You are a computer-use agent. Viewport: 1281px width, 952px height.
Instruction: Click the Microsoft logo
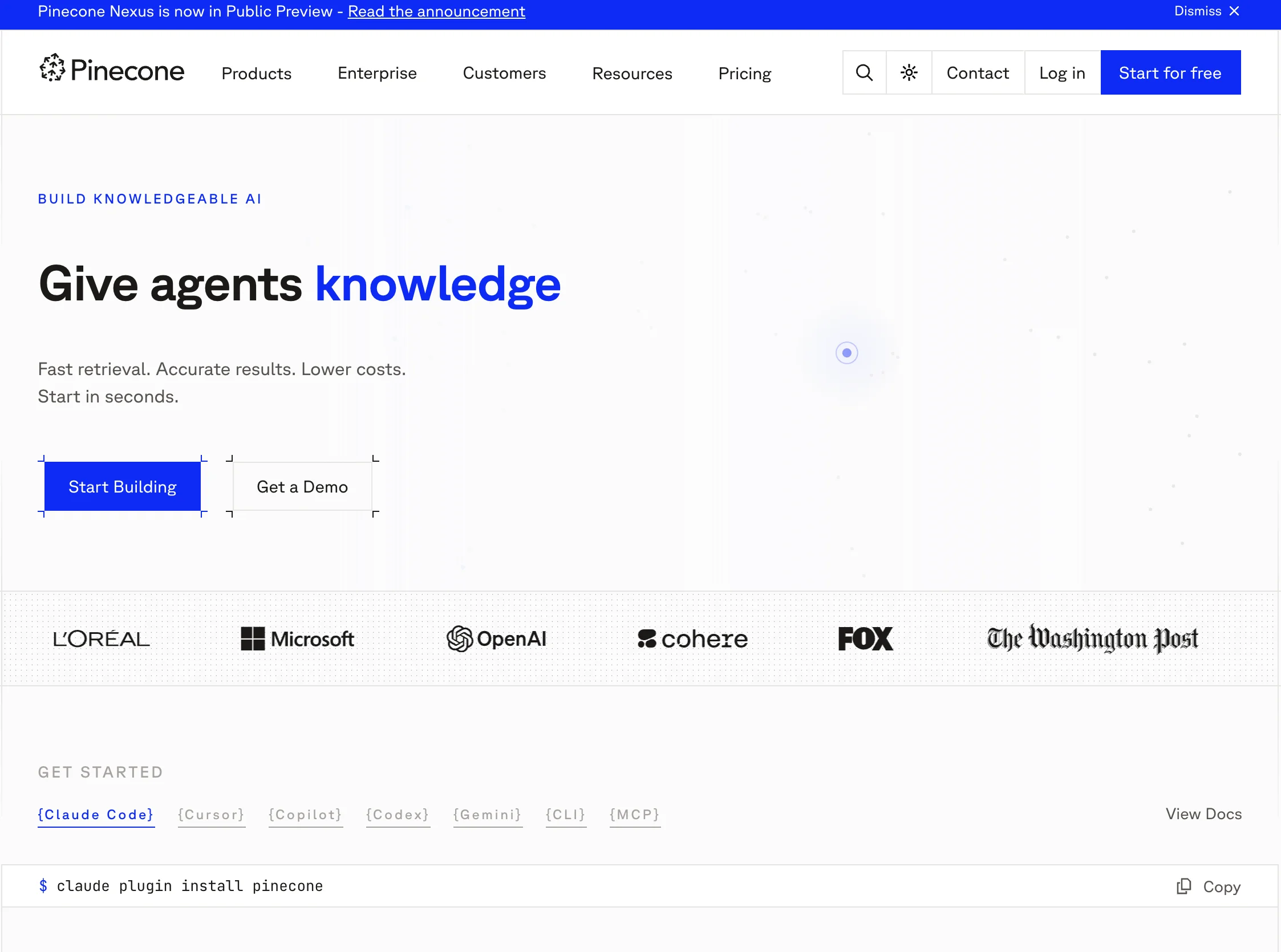pos(297,638)
